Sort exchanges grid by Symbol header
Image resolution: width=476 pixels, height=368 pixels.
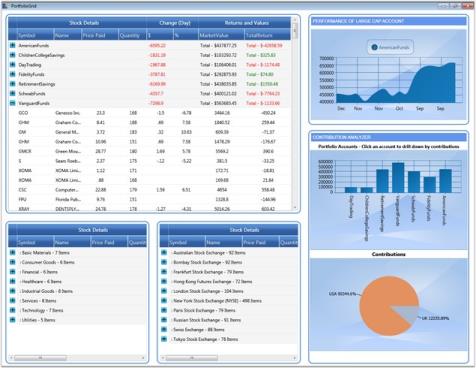pos(187,242)
